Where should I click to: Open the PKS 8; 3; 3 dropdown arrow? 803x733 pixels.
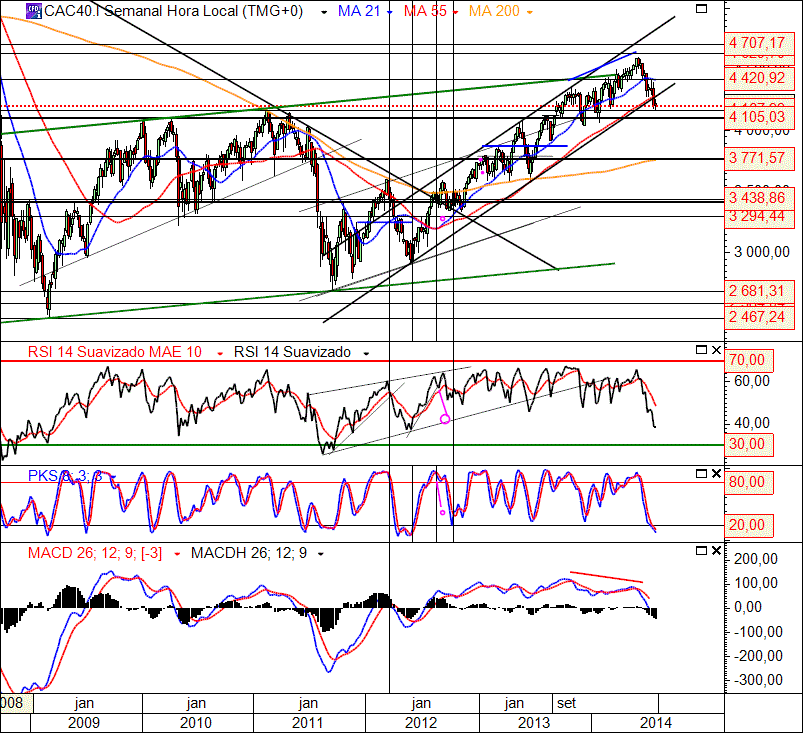pos(113,477)
